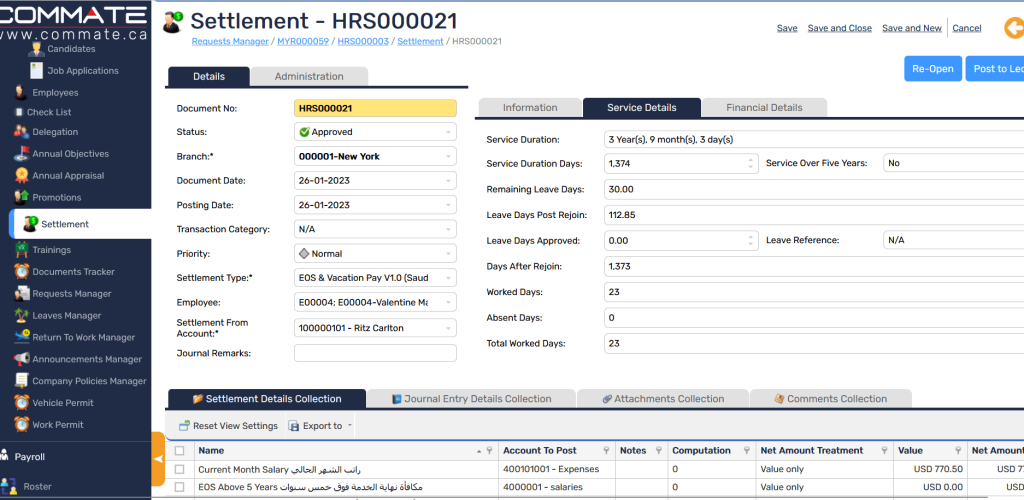Collapse the sidebar with the orange arrow handle
Screen dimensions: 1024x500
click(x=158, y=458)
